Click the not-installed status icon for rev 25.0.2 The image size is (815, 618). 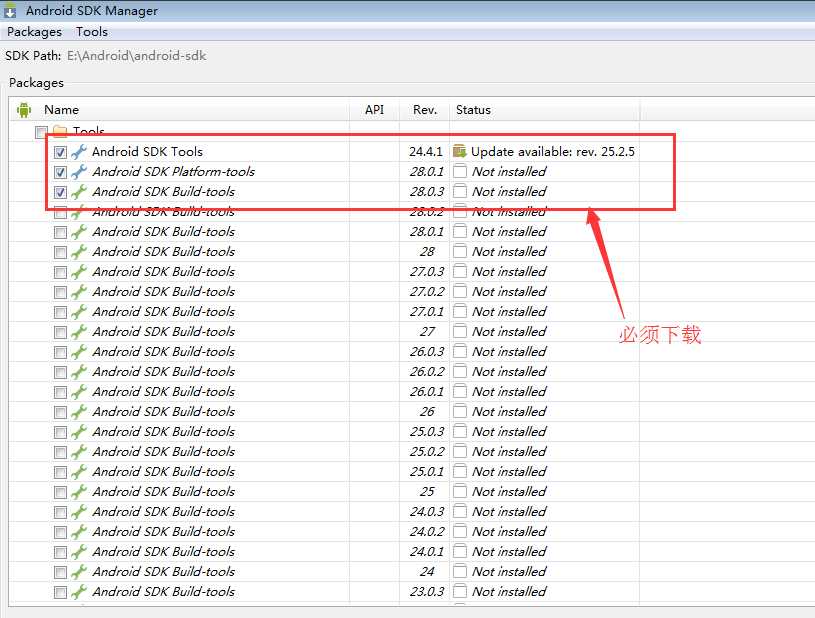tap(459, 452)
